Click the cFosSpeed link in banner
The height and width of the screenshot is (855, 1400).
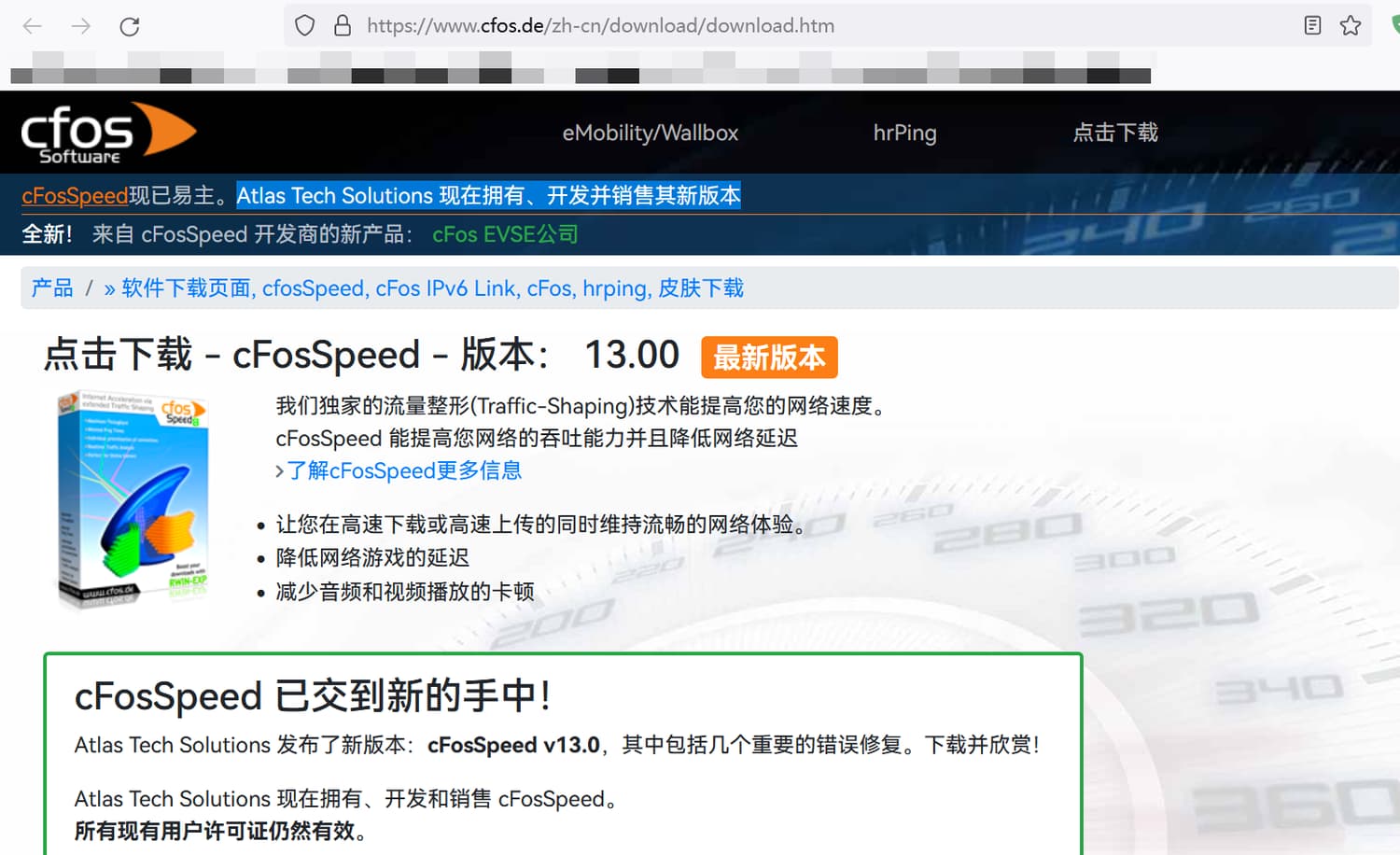click(75, 195)
